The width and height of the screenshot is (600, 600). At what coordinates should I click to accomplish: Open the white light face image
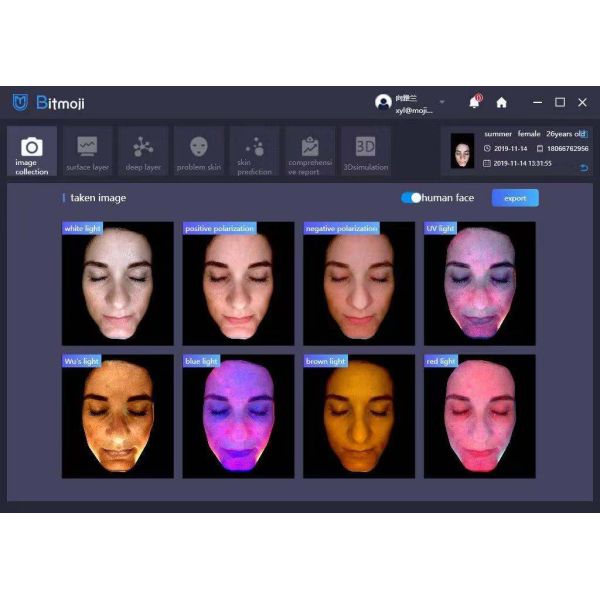[x=117, y=284]
